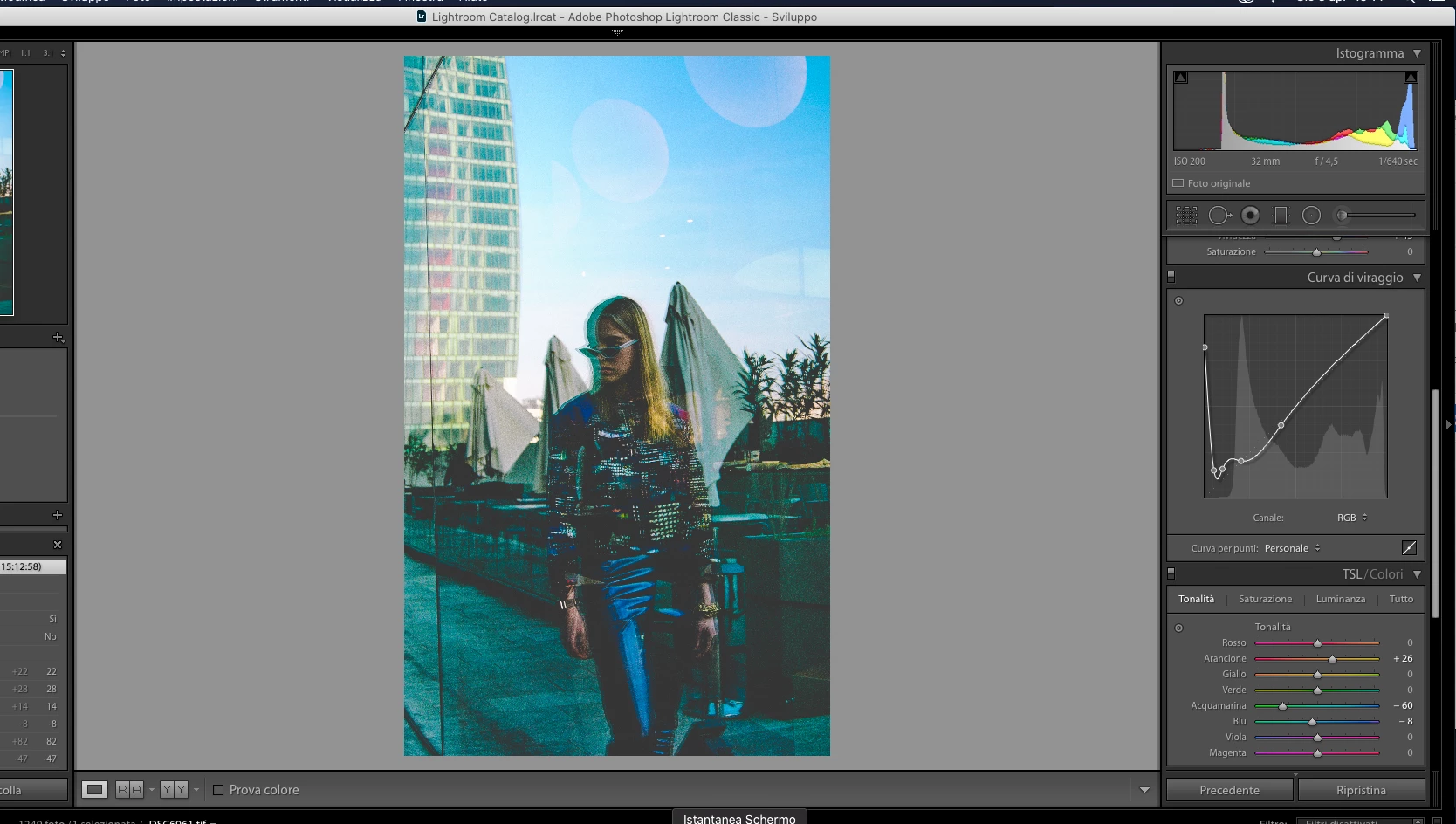Click the top panel collapse handle
This screenshot has width=1456, height=824.
coord(617,32)
